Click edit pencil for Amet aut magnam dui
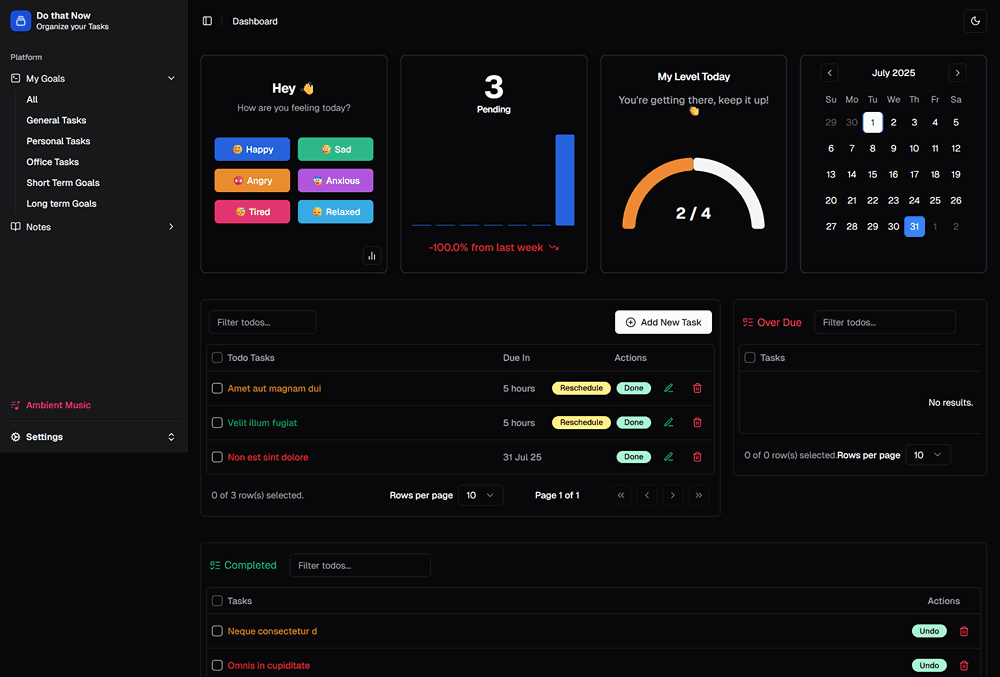Image resolution: width=1000 pixels, height=677 pixels. 669,388
